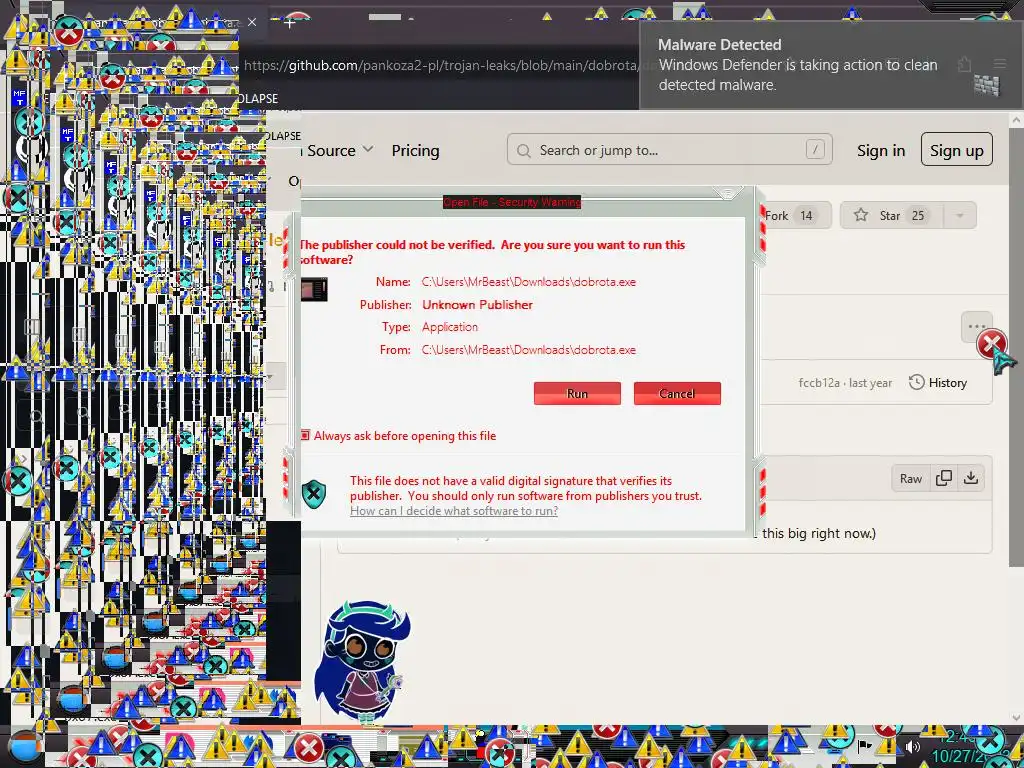The height and width of the screenshot is (768, 1024).
Task: Click the Type value 'Application'
Action: pos(449,327)
